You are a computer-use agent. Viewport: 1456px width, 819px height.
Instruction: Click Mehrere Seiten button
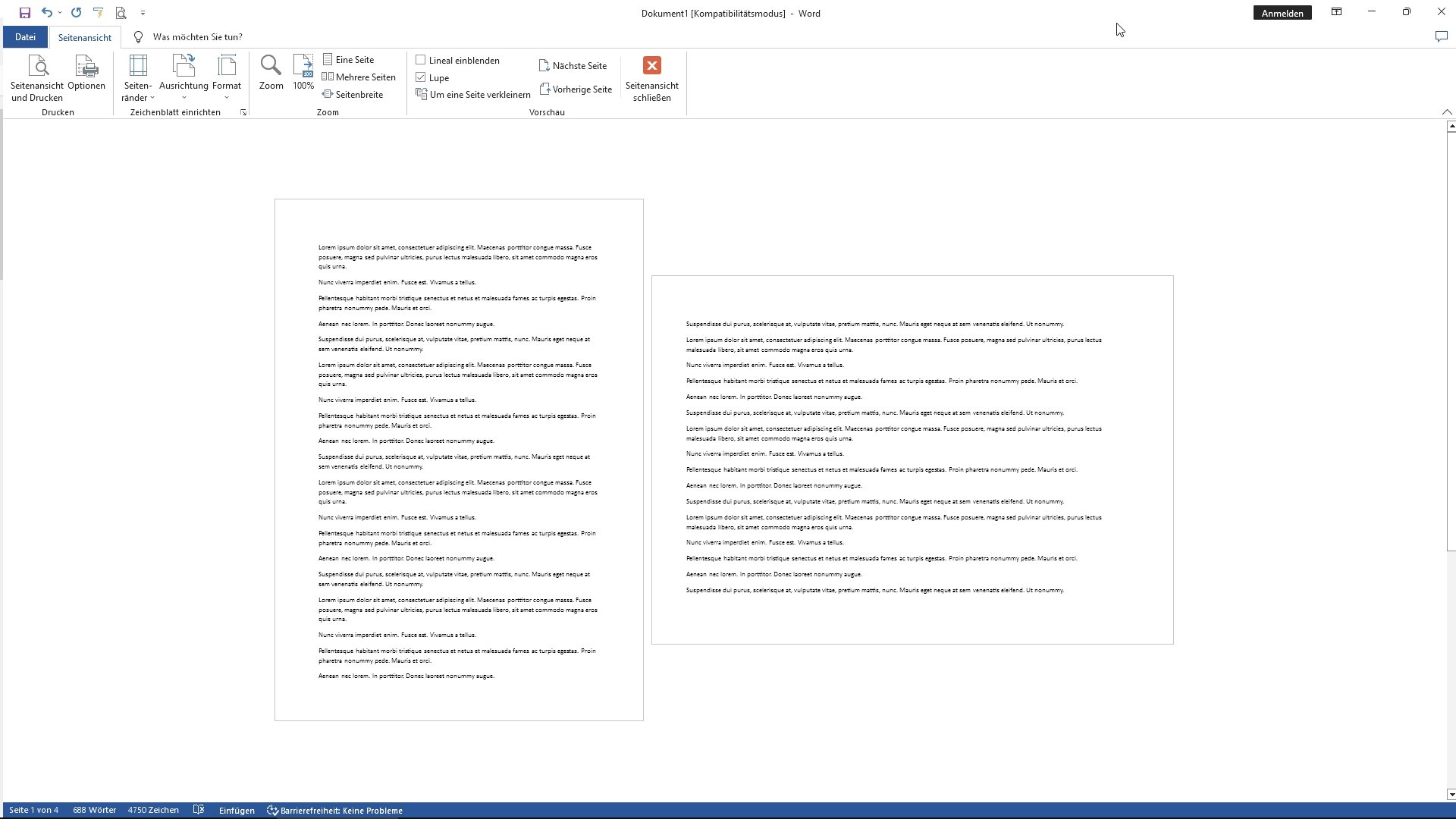[x=359, y=77]
